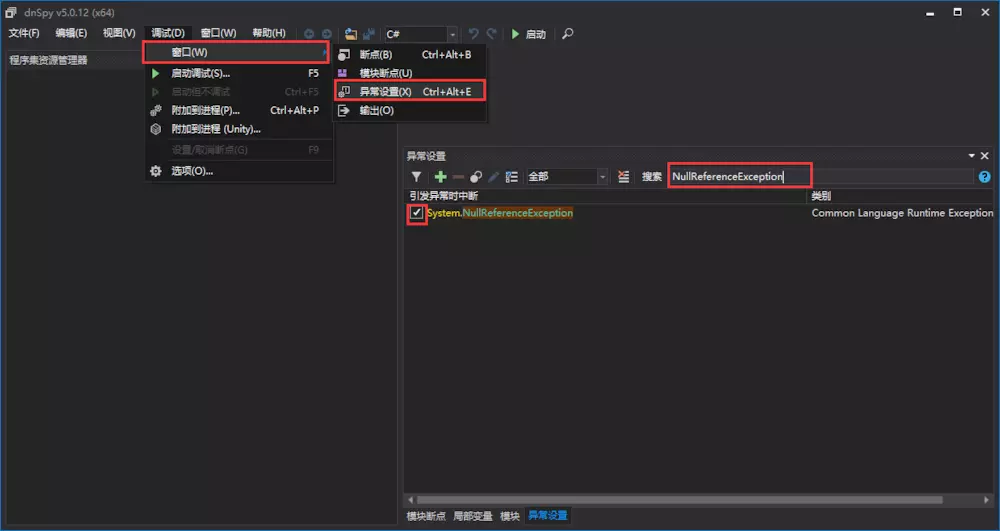The width and height of the screenshot is (1000, 531).
Task: Click the 引发异常时中断 column header
Action: (444, 196)
